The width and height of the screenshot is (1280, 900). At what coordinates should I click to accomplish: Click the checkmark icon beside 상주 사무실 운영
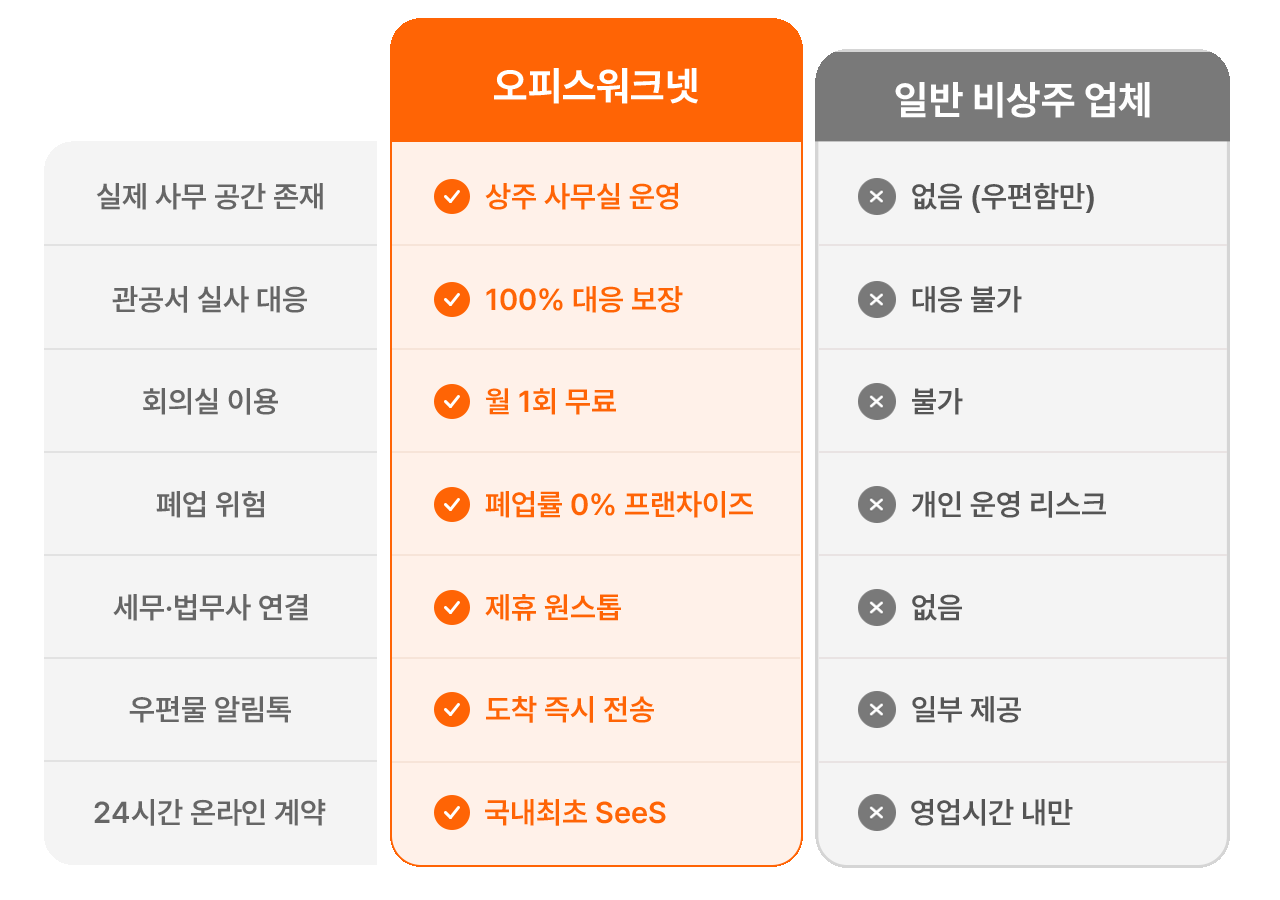point(452,196)
